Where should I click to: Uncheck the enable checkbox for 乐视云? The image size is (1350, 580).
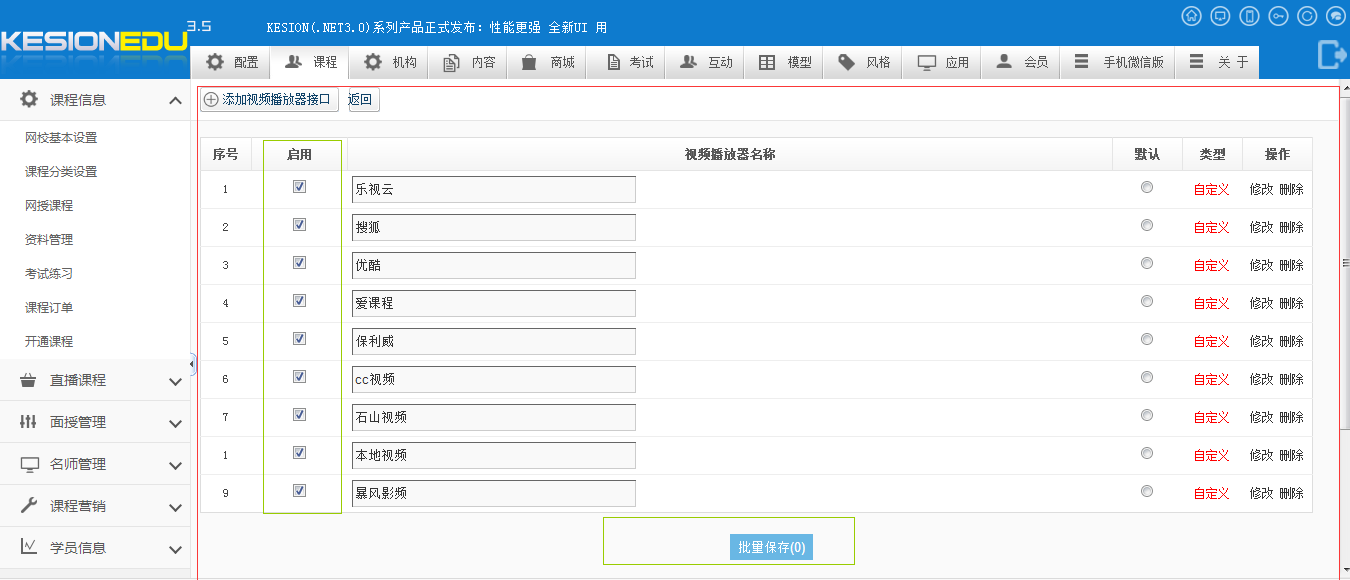coord(299,187)
